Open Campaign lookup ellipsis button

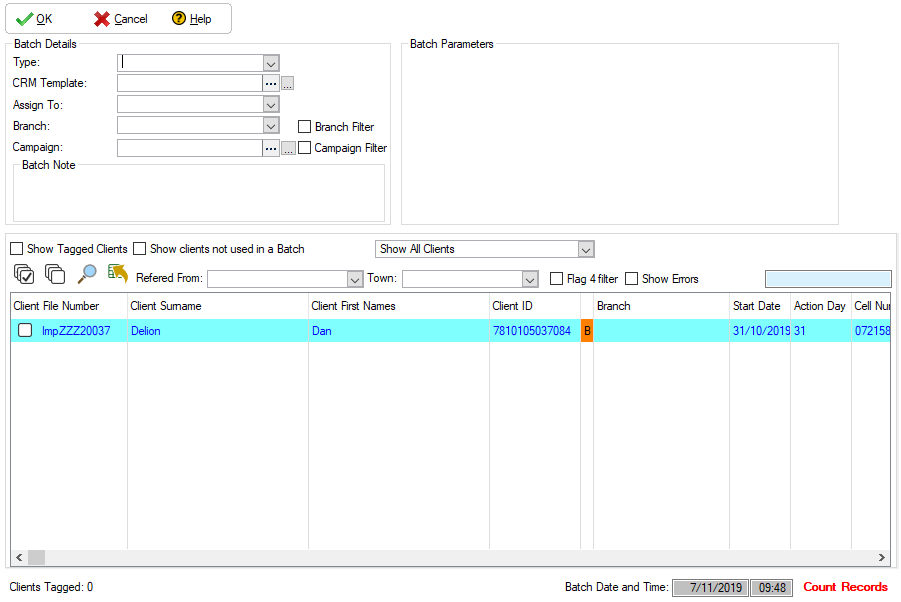[271, 148]
